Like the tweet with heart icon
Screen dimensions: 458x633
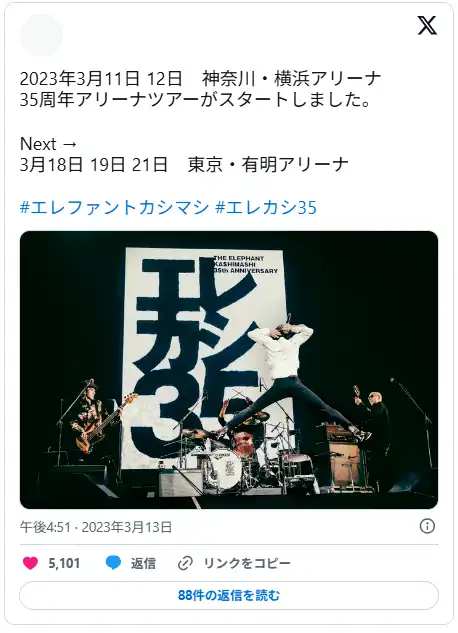pos(30,563)
